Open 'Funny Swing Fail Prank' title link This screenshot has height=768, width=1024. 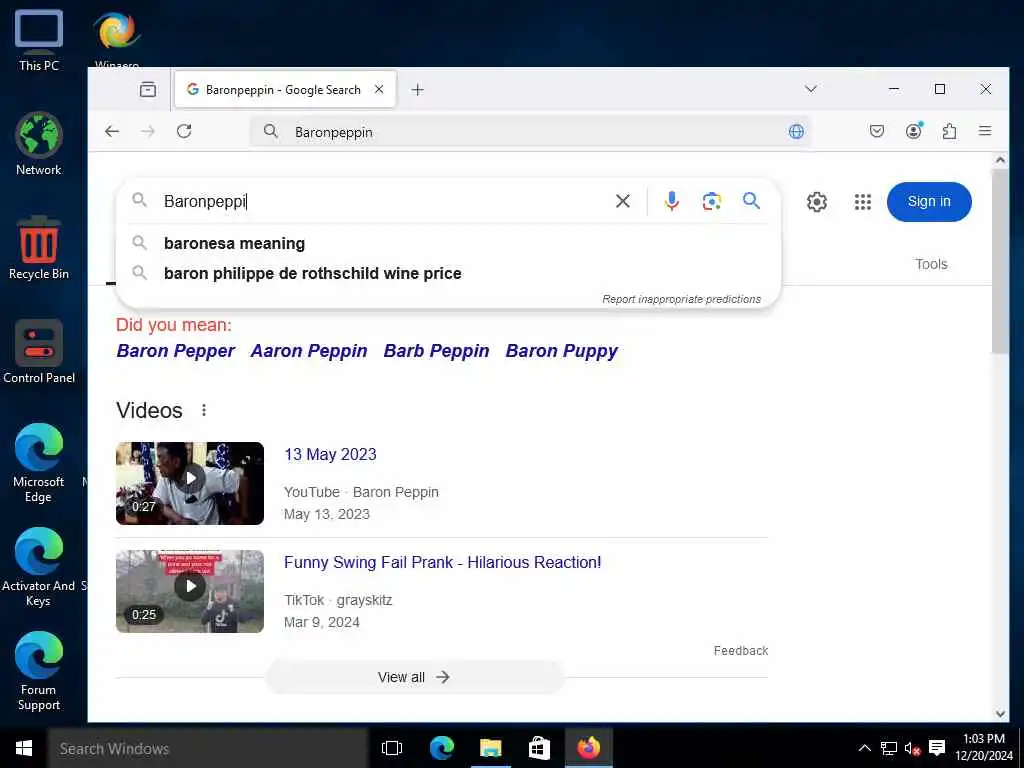443,562
